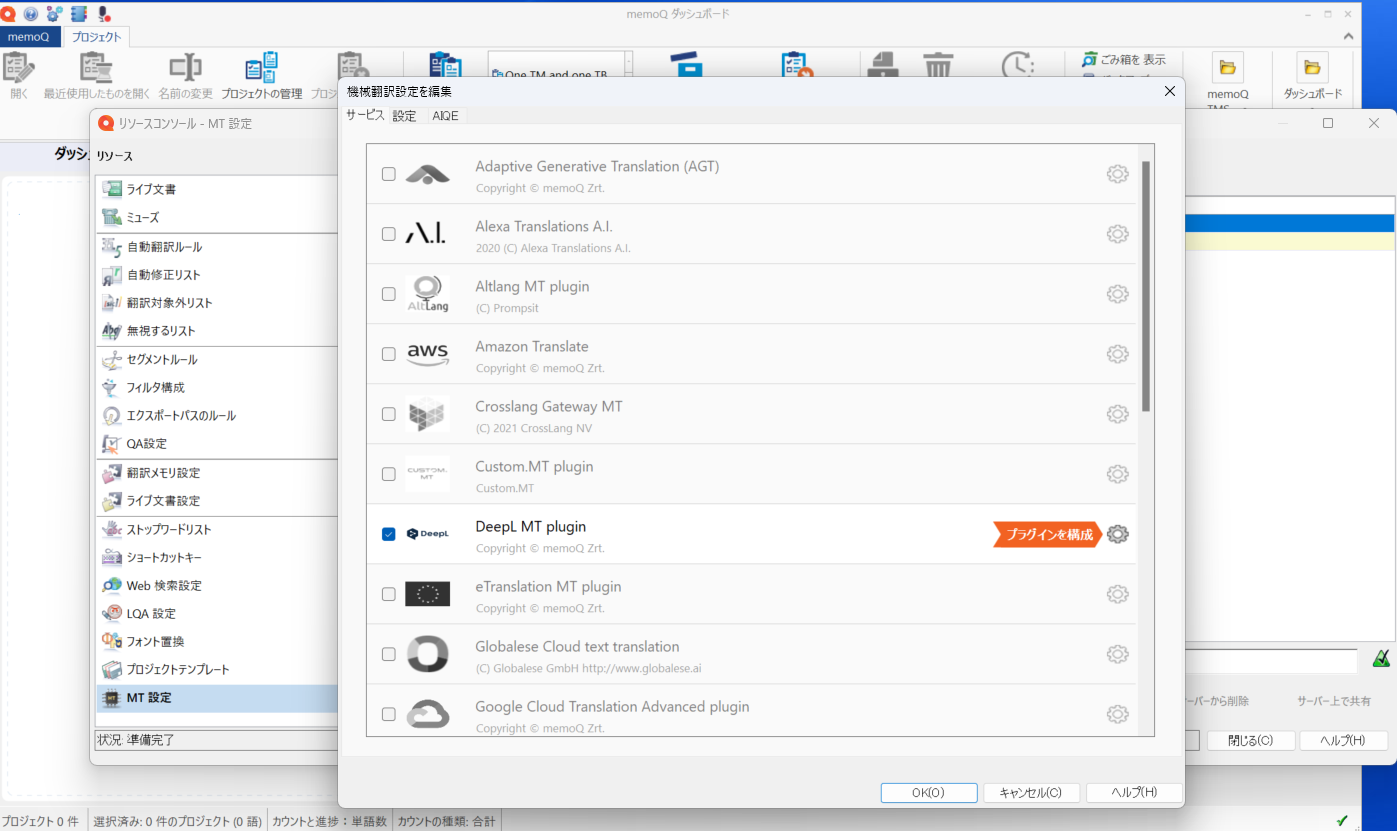Enable Adaptive Generative Translation (AGT) checkbox
Image resolution: width=1397 pixels, height=831 pixels.
(389, 174)
